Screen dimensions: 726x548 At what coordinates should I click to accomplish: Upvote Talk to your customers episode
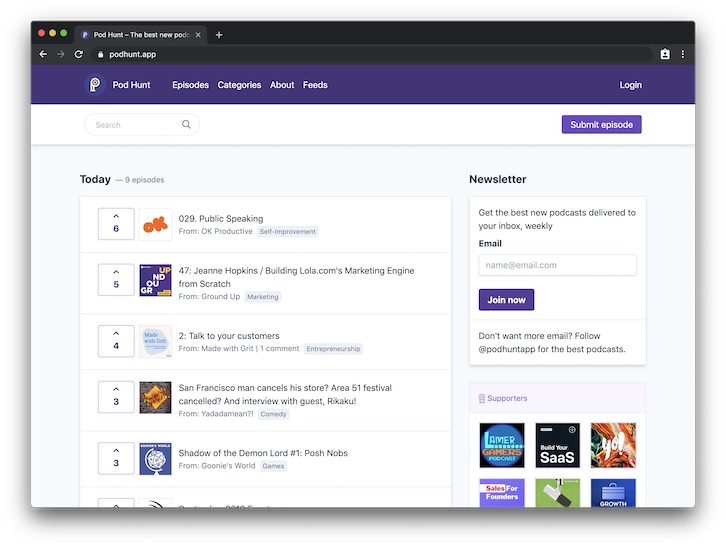tap(116, 341)
